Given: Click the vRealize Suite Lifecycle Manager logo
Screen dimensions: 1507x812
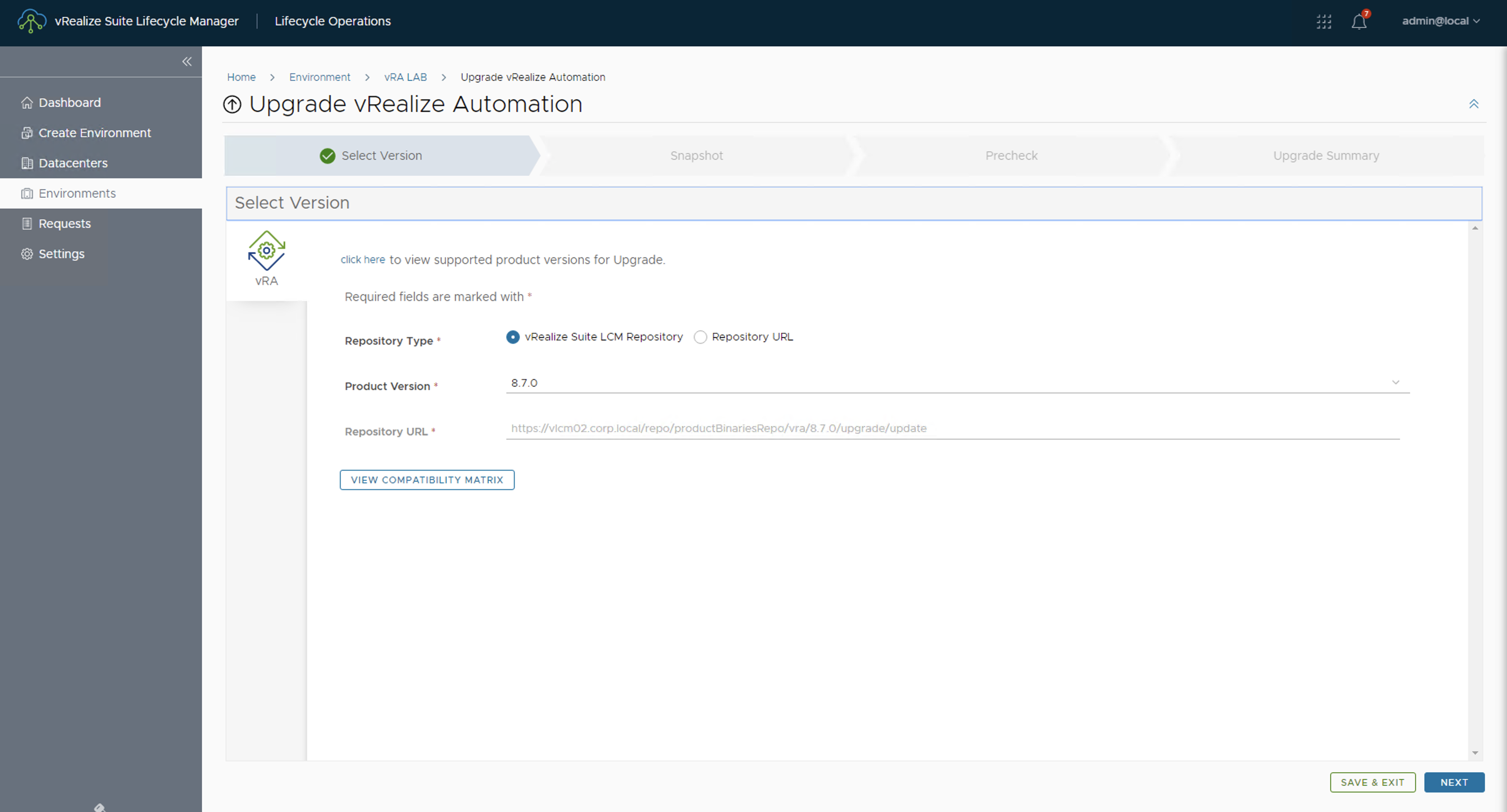Looking at the screenshot, I should pyautogui.click(x=32, y=21).
